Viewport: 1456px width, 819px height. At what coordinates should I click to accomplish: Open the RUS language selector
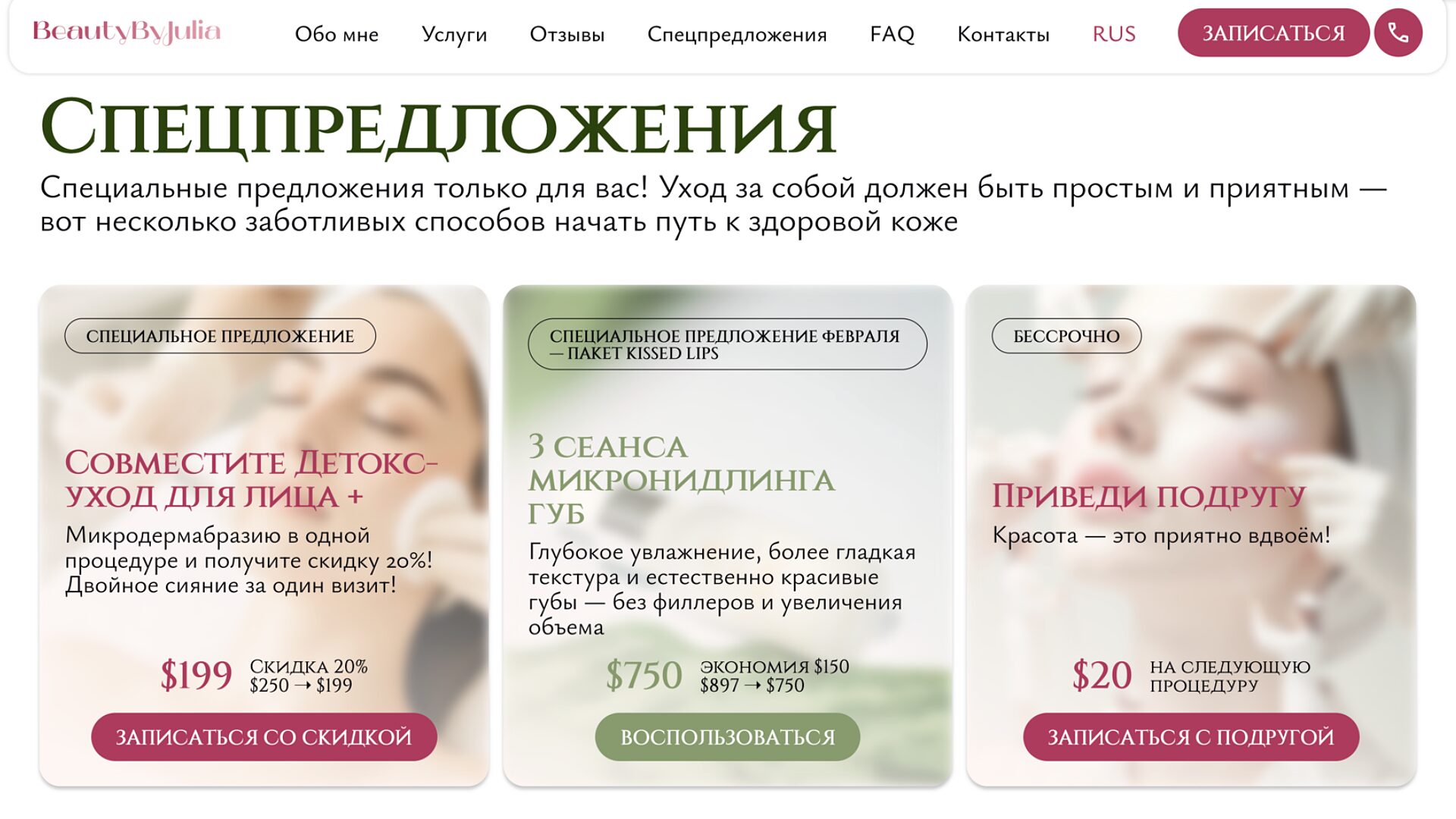click(1113, 34)
